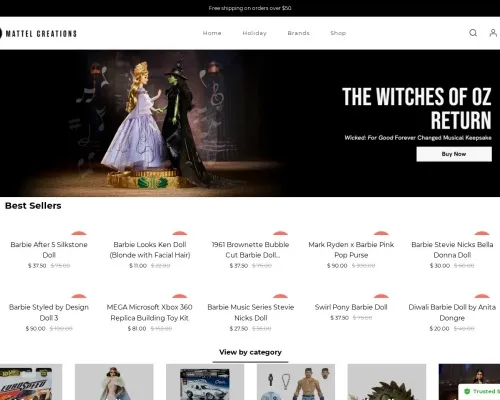Click the $90.00 Pink Pop Purse price
The image size is (500, 400).
click(x=337, y=266)
